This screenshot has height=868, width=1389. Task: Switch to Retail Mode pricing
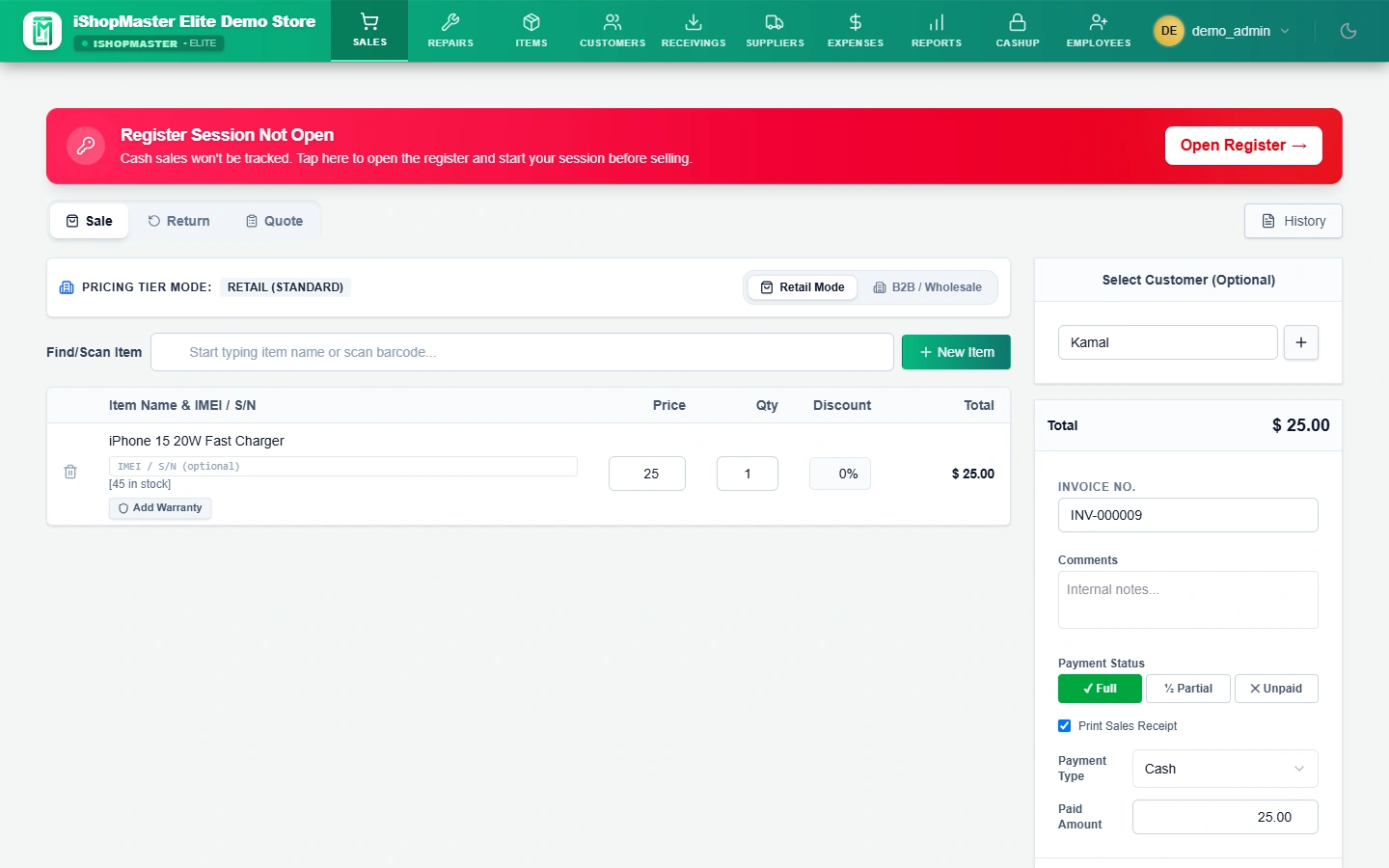point(803,287)
